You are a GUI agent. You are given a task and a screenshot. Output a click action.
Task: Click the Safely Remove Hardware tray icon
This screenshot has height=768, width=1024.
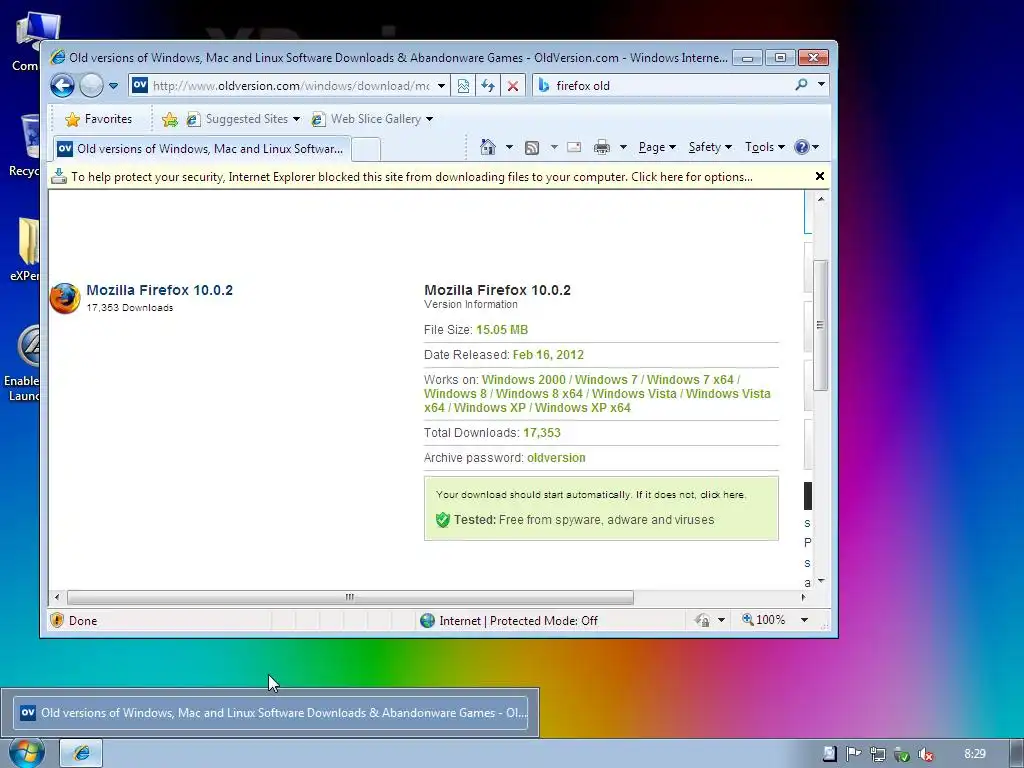[902, 754]
